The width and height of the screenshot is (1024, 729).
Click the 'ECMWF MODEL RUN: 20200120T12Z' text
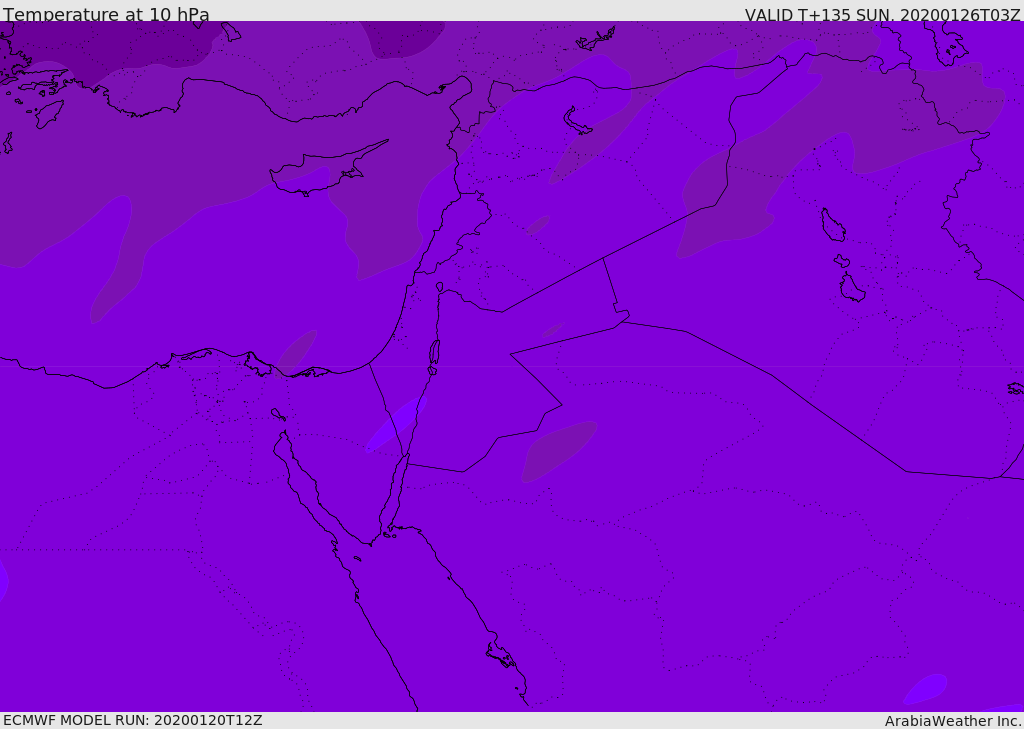click(133, 721)
